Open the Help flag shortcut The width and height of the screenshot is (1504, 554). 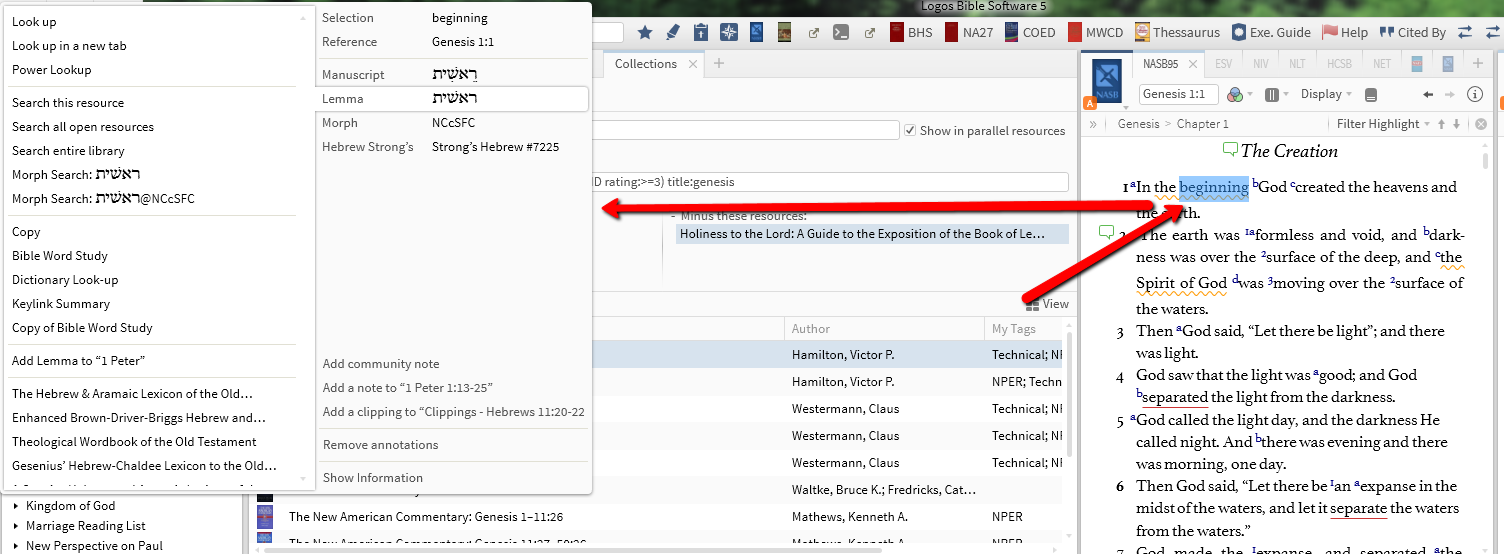point(1345,32)
